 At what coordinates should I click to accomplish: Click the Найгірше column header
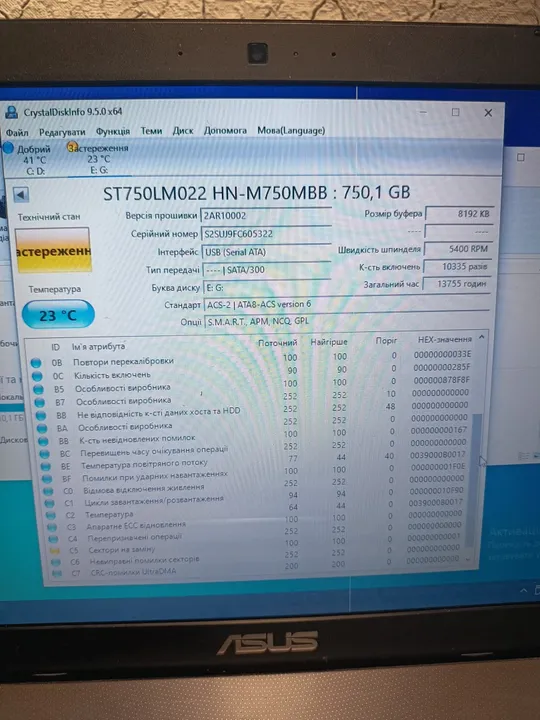tap(329, 342)
